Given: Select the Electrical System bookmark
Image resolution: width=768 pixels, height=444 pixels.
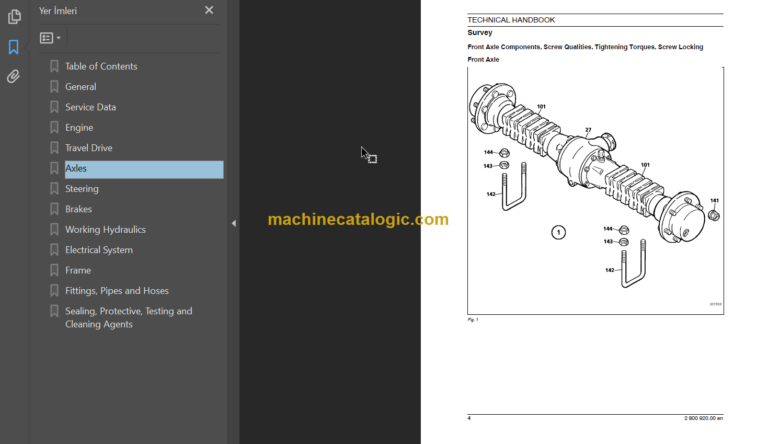Looking at the screenshot, I should point(99,250).
